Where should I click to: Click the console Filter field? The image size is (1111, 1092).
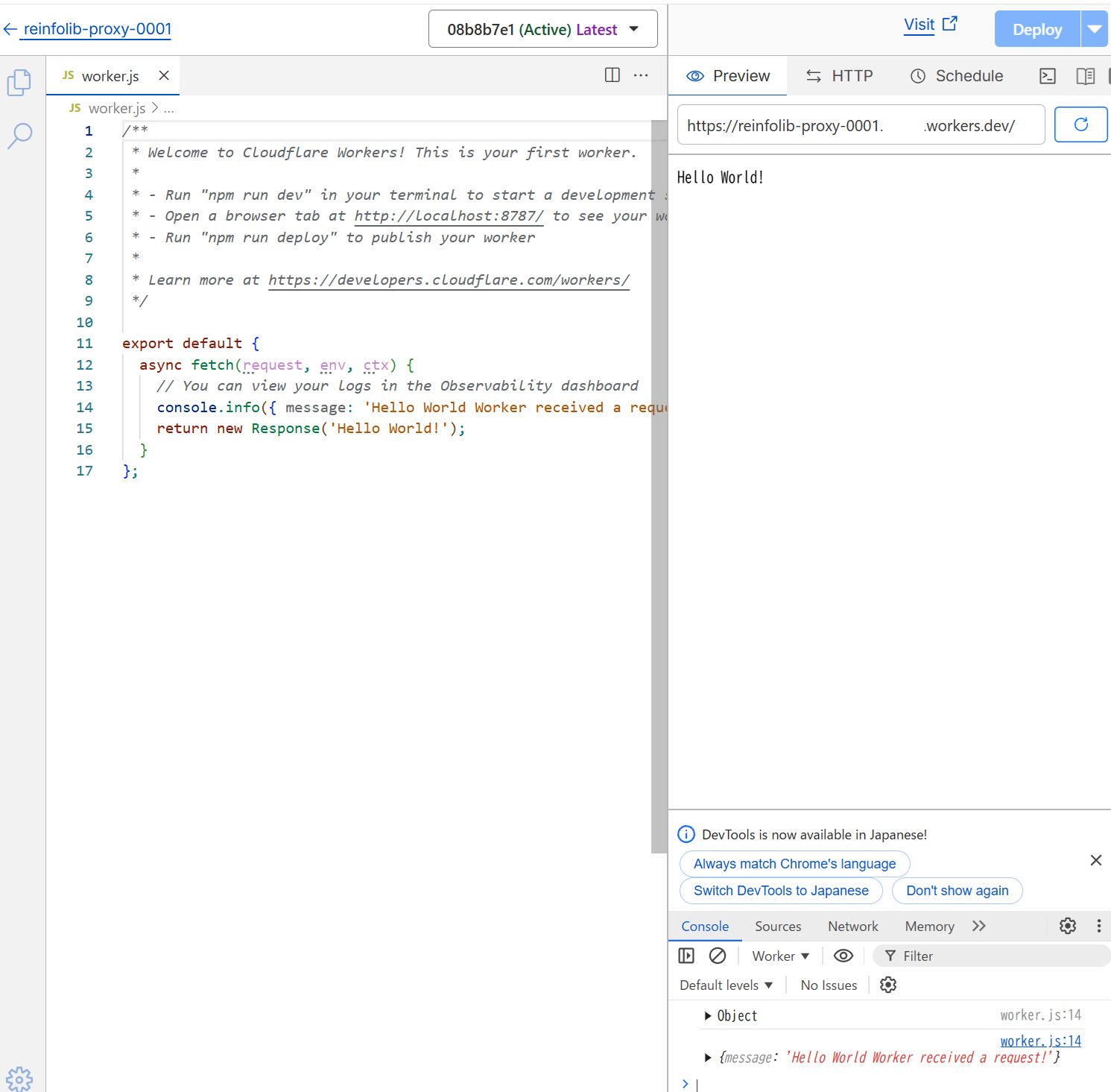click(991, 956)
